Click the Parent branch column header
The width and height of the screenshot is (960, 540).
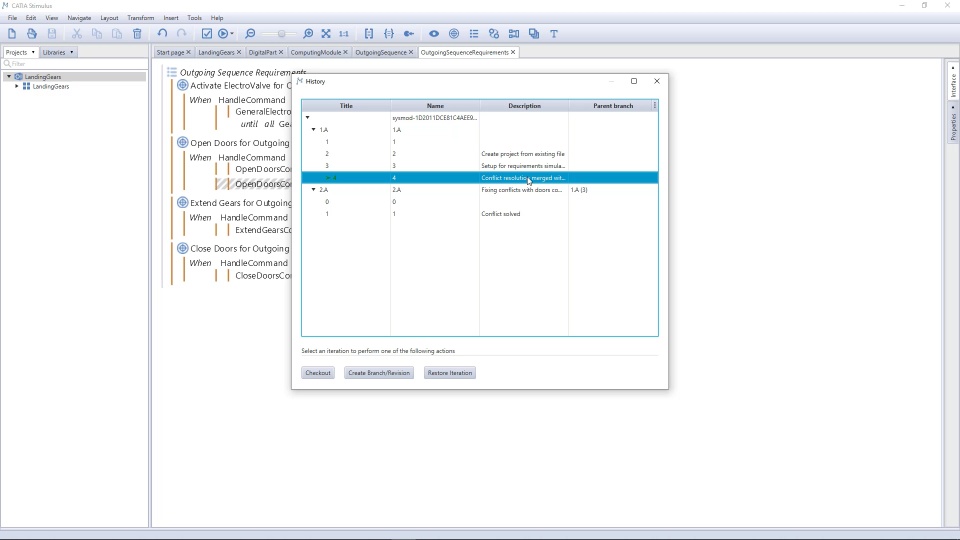pyautogui.click(x=613, y=106)
